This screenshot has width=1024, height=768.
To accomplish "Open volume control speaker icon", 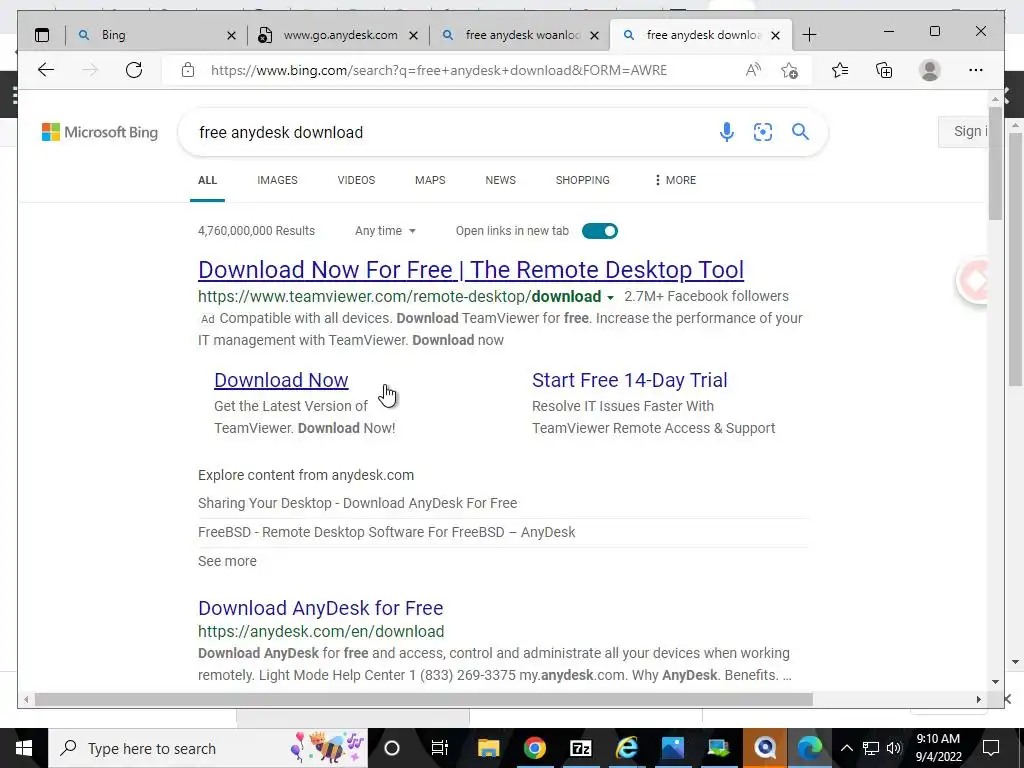I will (x=894, y=748).
